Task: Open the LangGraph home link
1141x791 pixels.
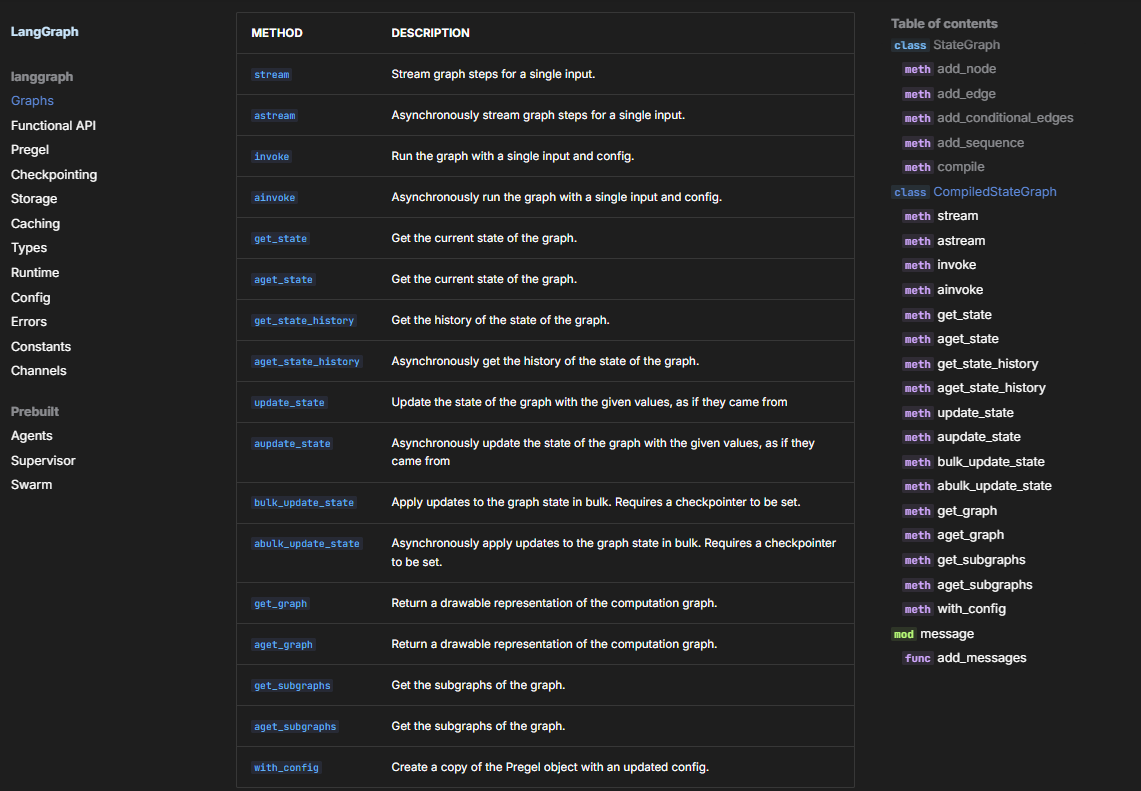Action: point(44,32)
